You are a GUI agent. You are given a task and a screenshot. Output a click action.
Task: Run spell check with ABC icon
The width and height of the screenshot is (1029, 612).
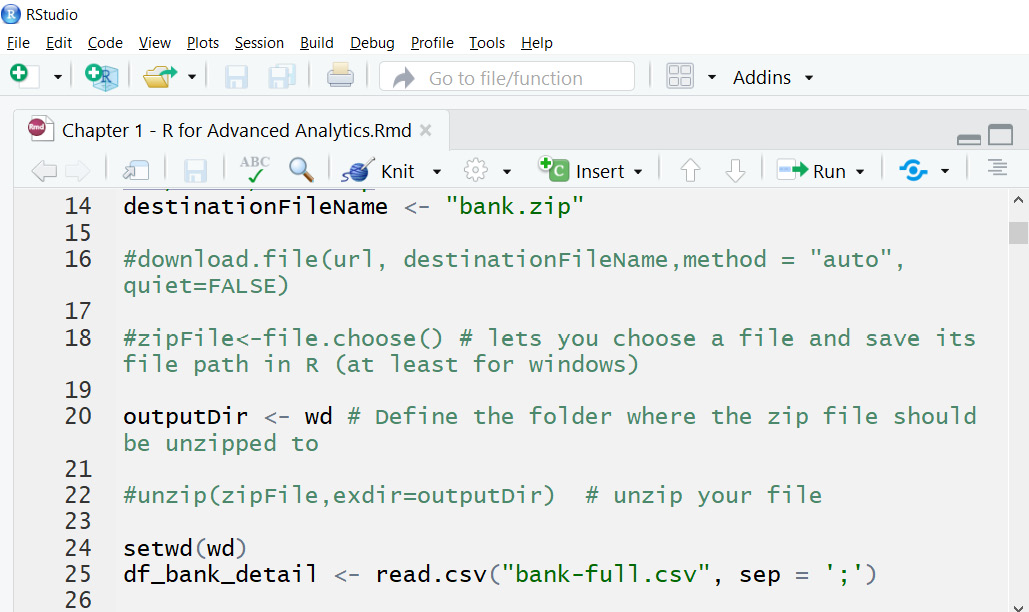point(254,170)
